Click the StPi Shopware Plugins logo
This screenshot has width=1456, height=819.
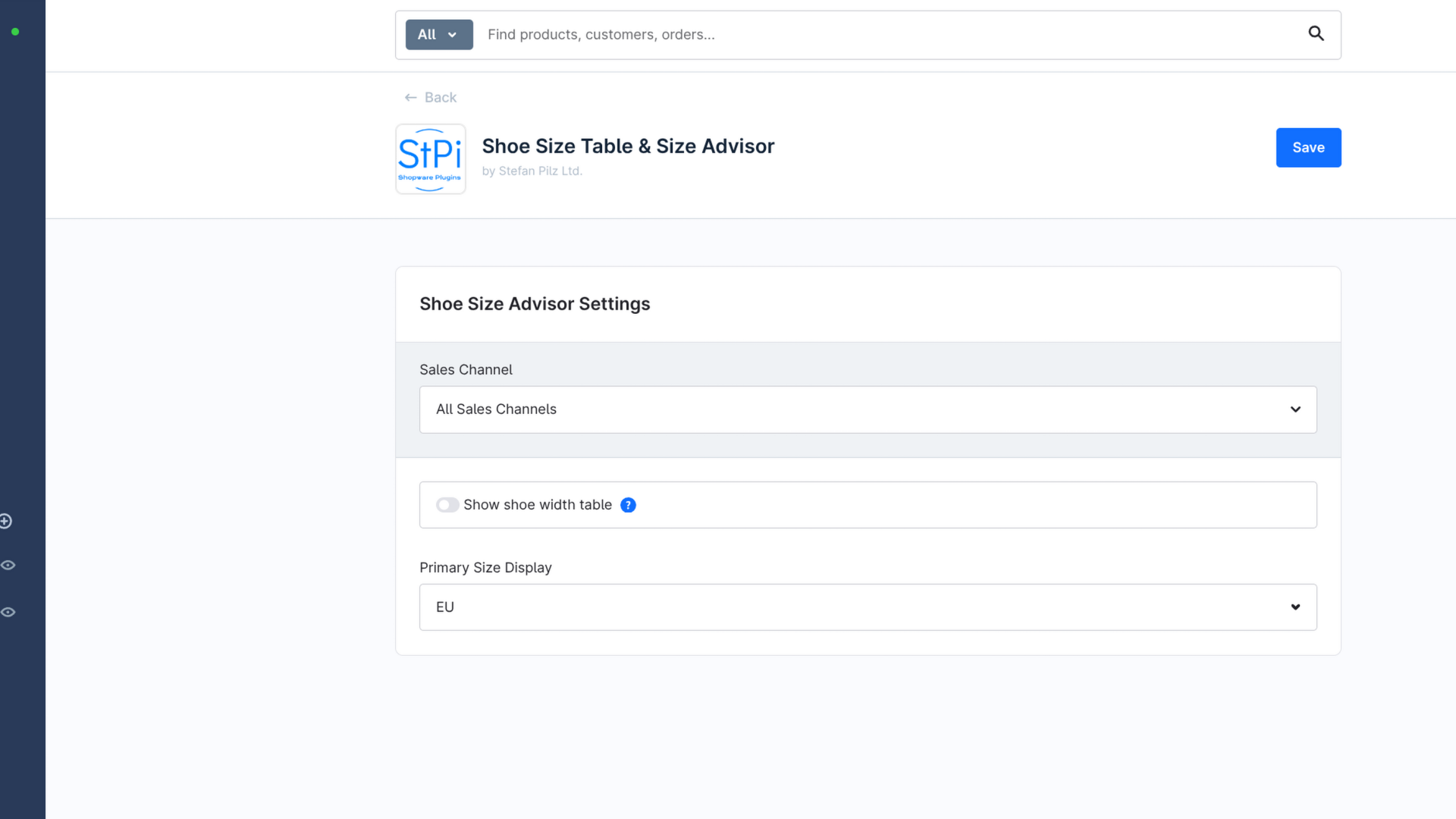[x=430, y=159]
